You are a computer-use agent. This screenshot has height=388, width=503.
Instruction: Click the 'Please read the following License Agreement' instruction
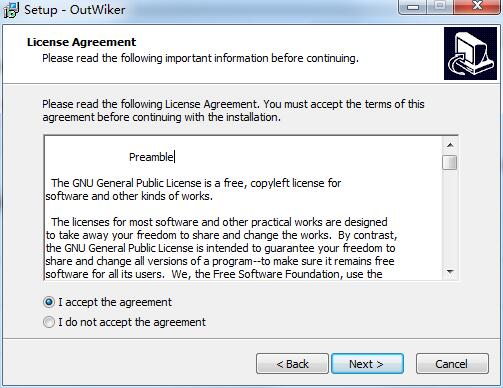(x=233, y=111)
